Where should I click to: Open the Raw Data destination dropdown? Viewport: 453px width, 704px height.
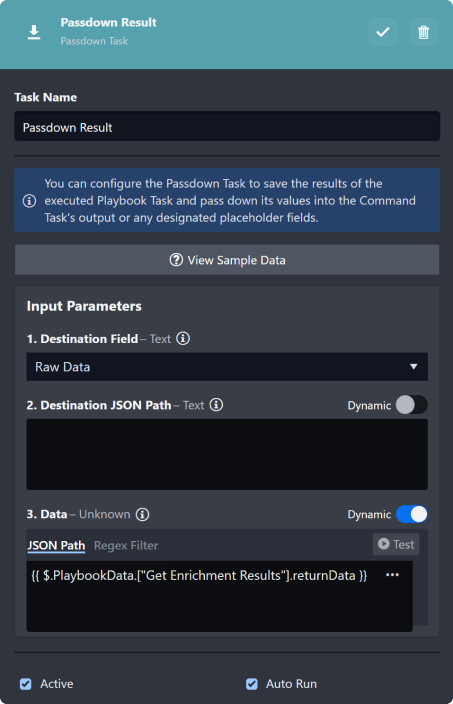point(227,367)
